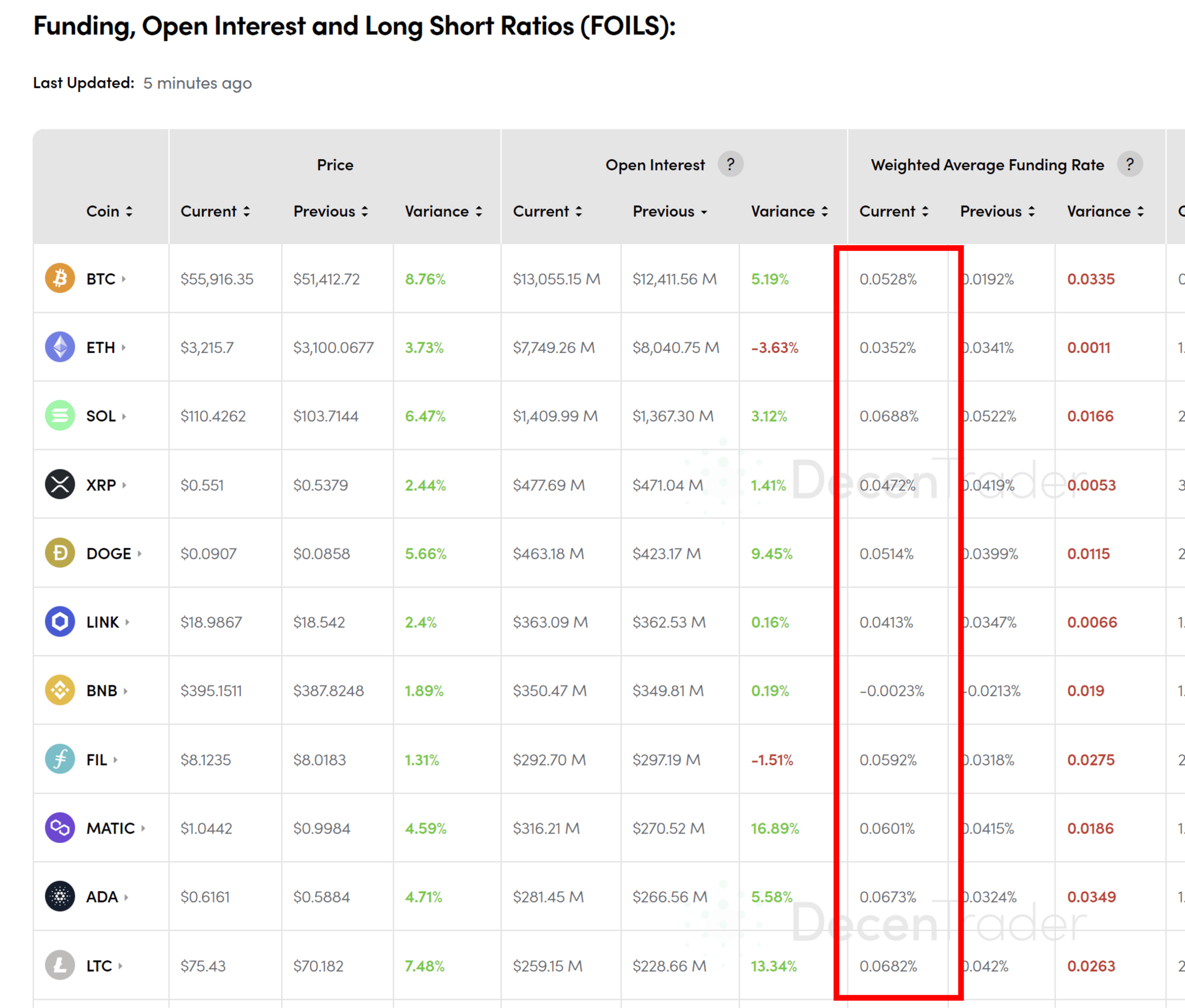Screen dimensions: 1185x1008
Task: Click the Filecoin coin logo icon
Action: (x=60, y=759)
